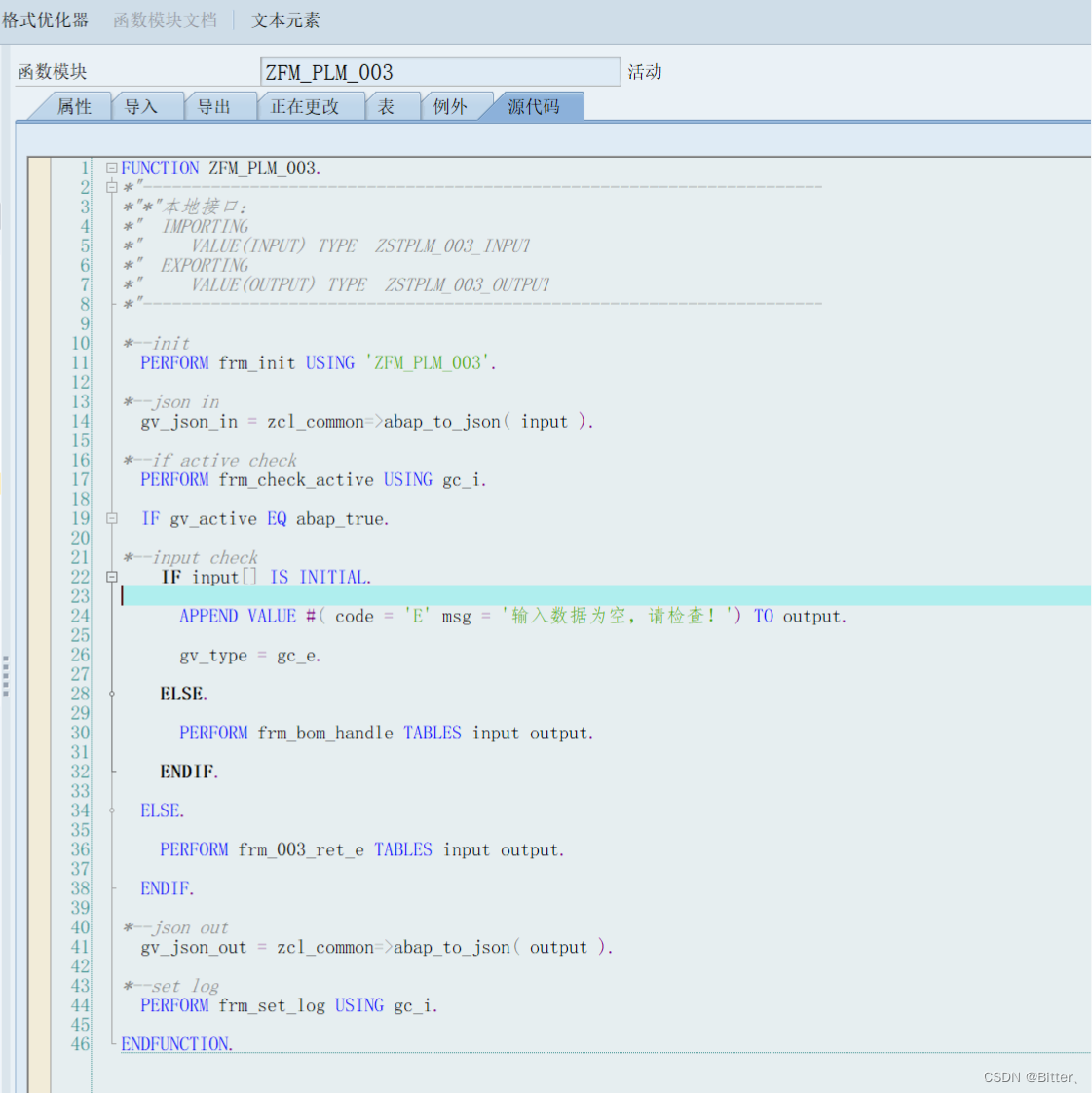This screenshot has height=1093, width=1092.
Task: Click the 函数模块 name input field
Action: coord(438,71)
